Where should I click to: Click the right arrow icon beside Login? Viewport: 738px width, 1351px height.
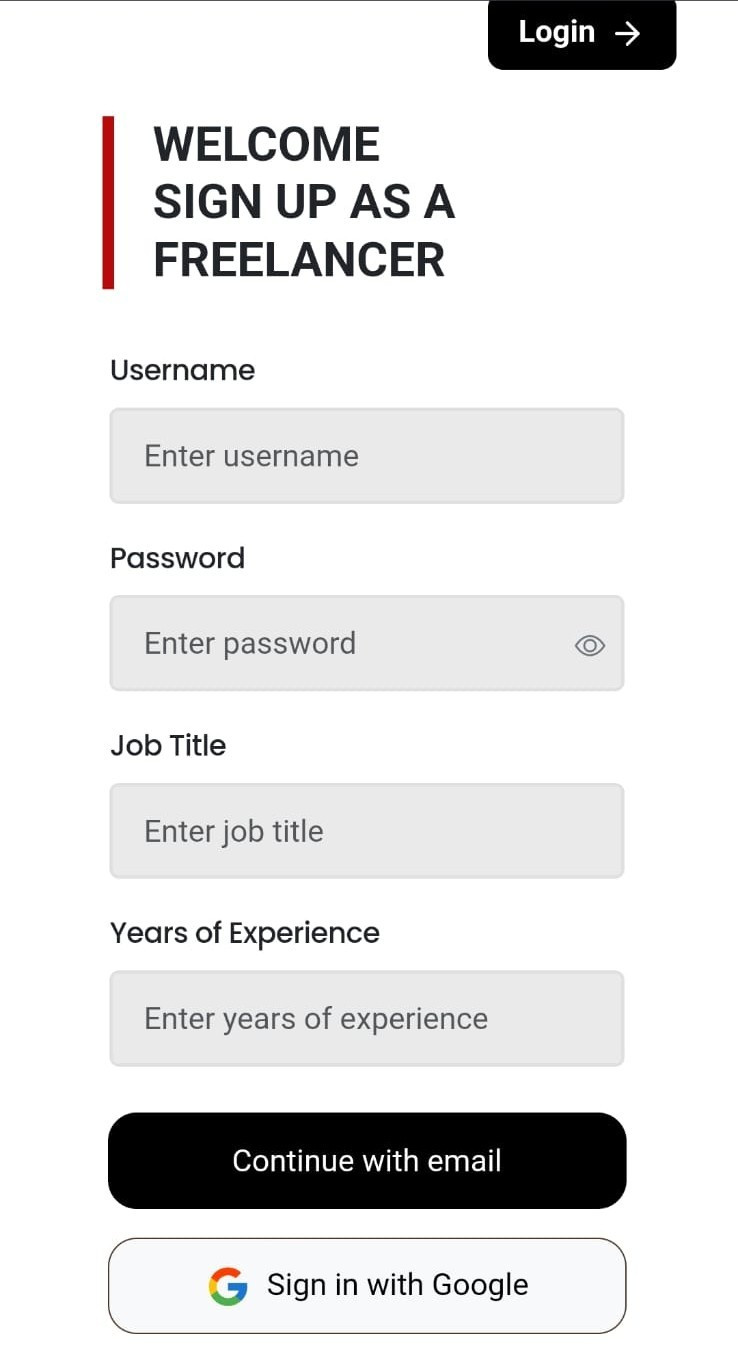[x=627, y=34]
